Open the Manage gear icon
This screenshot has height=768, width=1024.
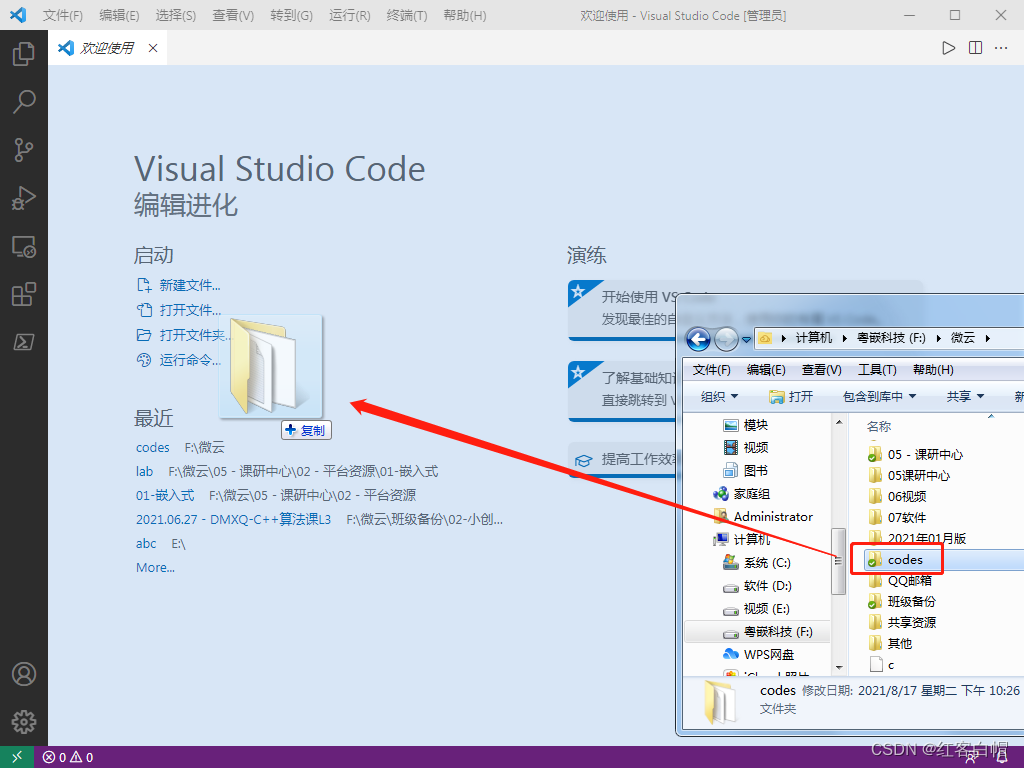tap(24, 722)
